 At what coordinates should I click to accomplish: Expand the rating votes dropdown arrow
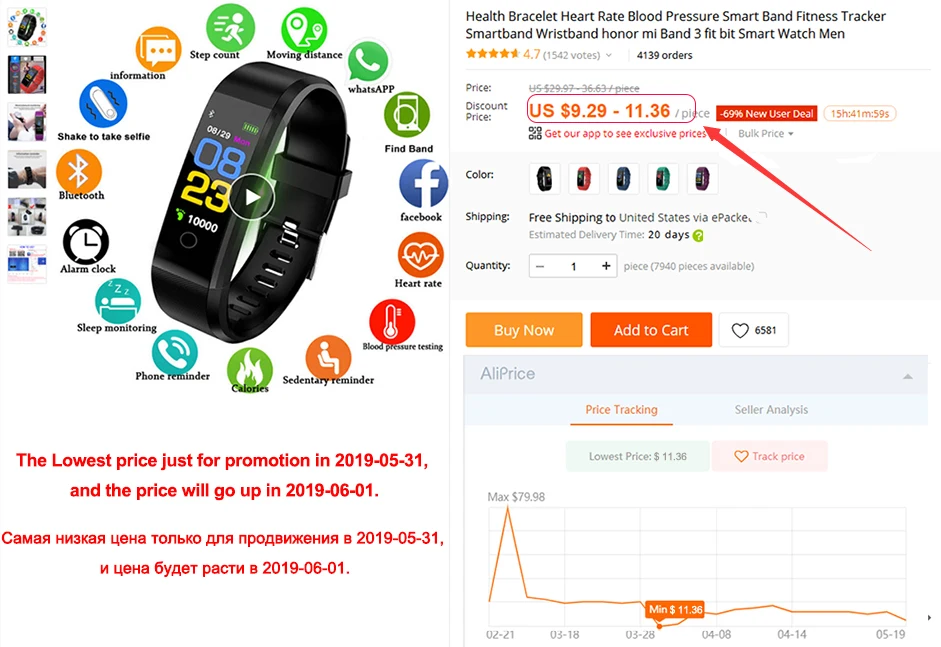point(609,55)
